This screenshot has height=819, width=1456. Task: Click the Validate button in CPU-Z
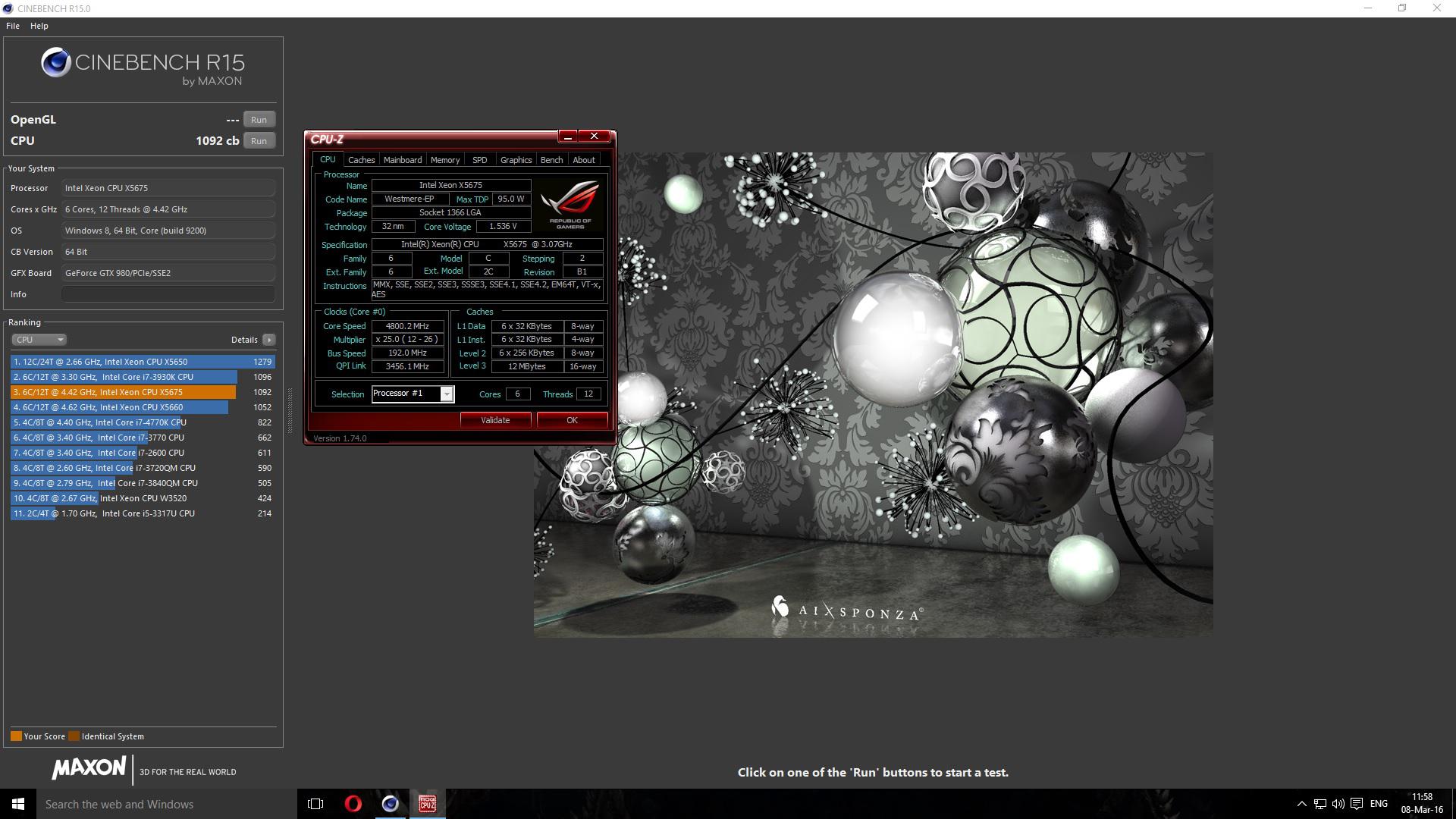(x=495, y=420)
